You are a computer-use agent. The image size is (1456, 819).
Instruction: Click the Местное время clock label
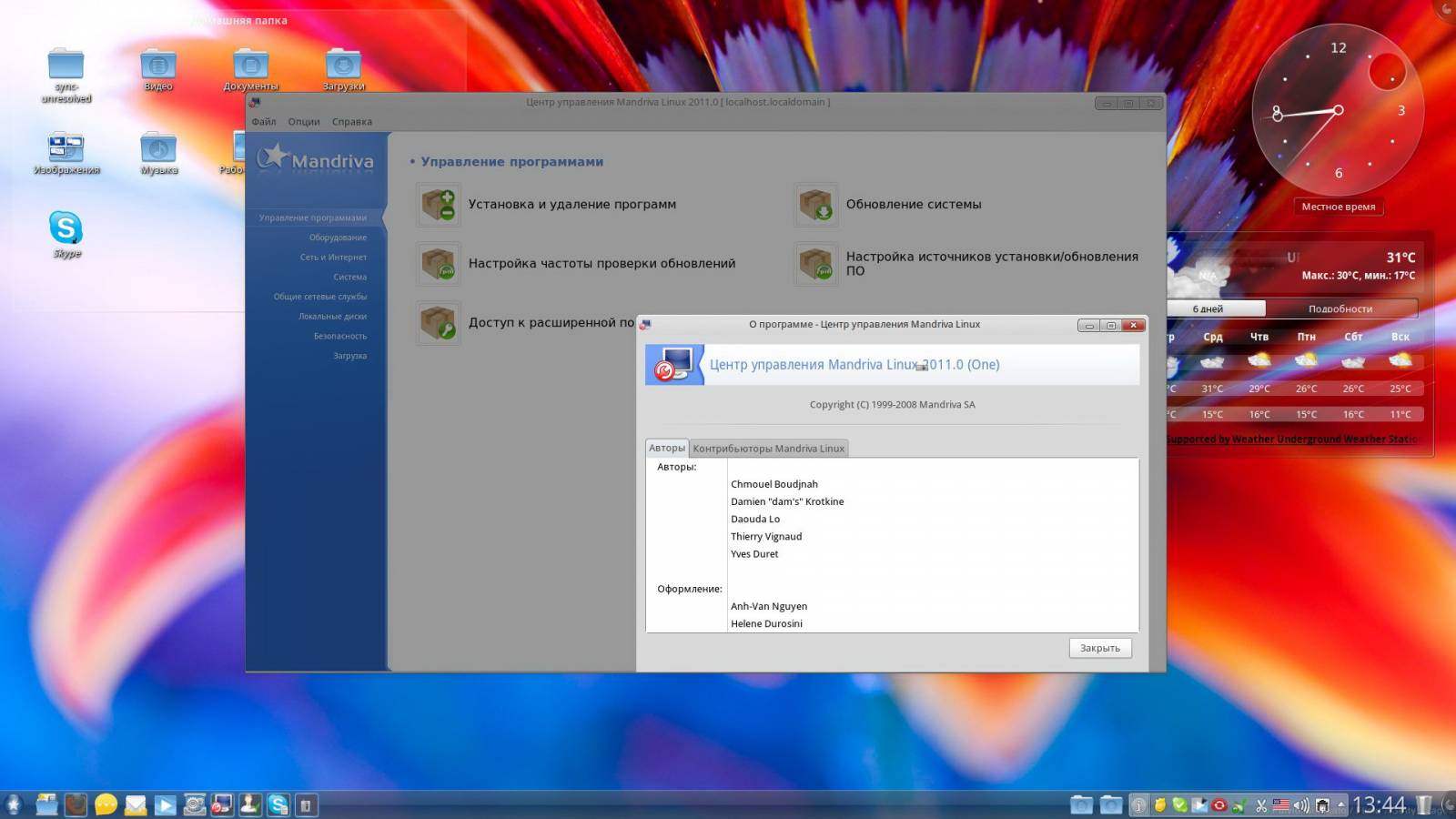click(1339, 207)
